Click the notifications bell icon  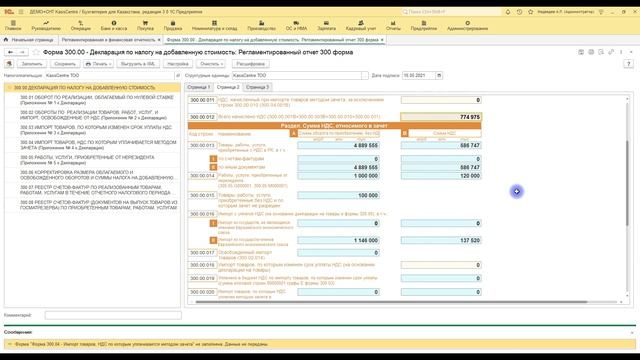tap(508, 12)
